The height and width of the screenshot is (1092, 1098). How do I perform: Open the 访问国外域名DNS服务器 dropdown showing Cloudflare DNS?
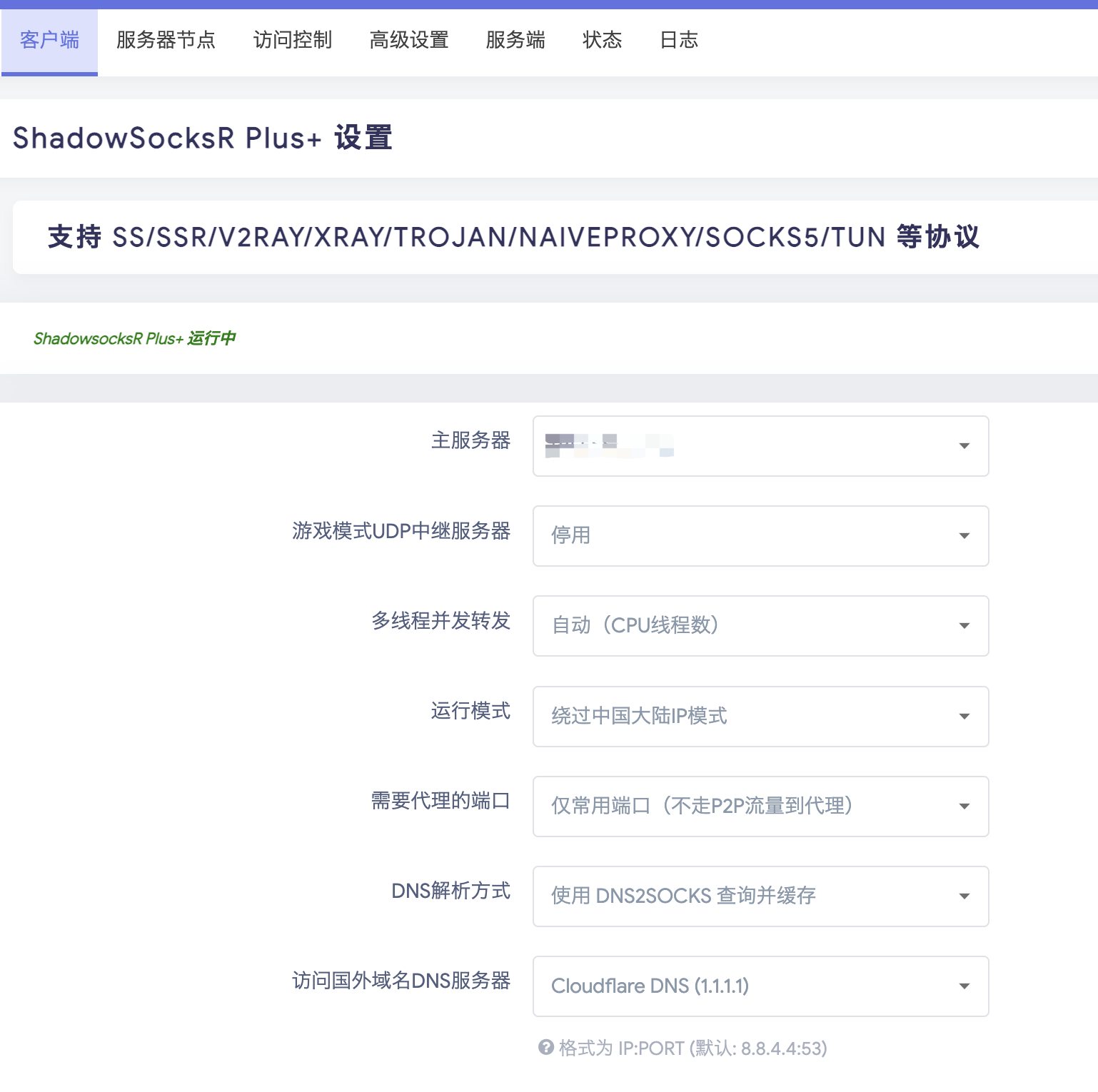[x=760, y=986]
